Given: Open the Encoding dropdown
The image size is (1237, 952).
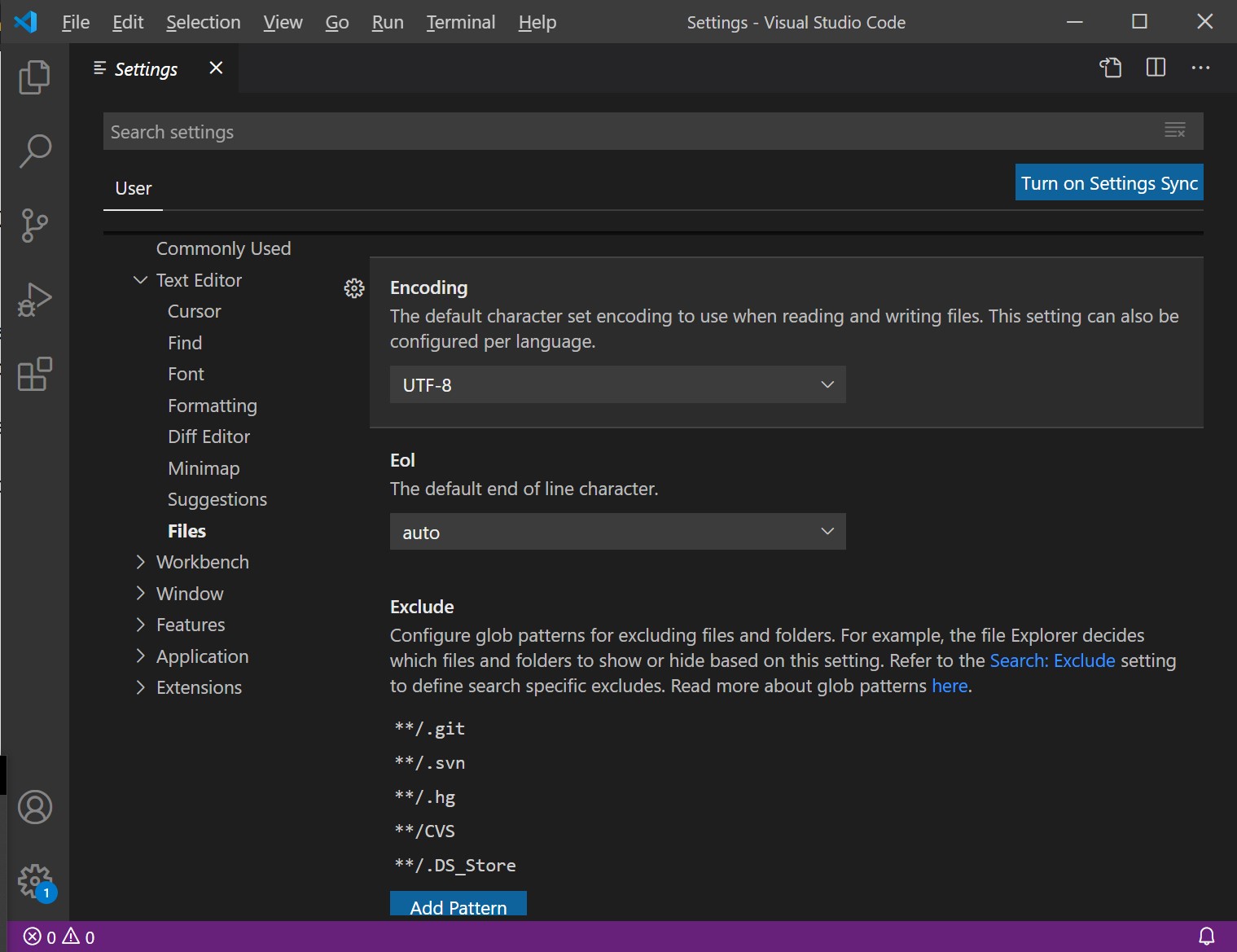Looking at the screenshot, I should pos(617,384).
